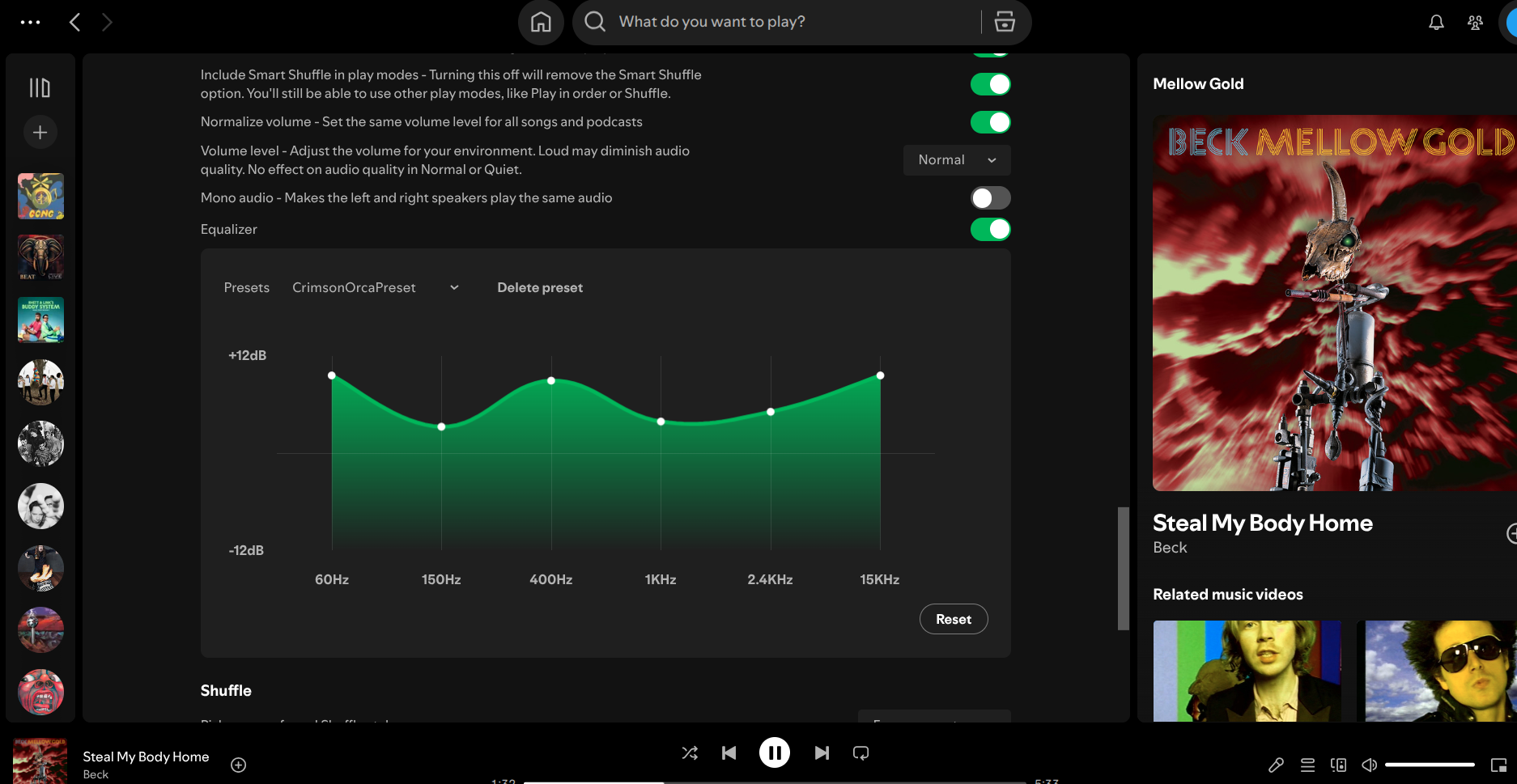
Task: Open connect to a device
Action: (1338, 765)
